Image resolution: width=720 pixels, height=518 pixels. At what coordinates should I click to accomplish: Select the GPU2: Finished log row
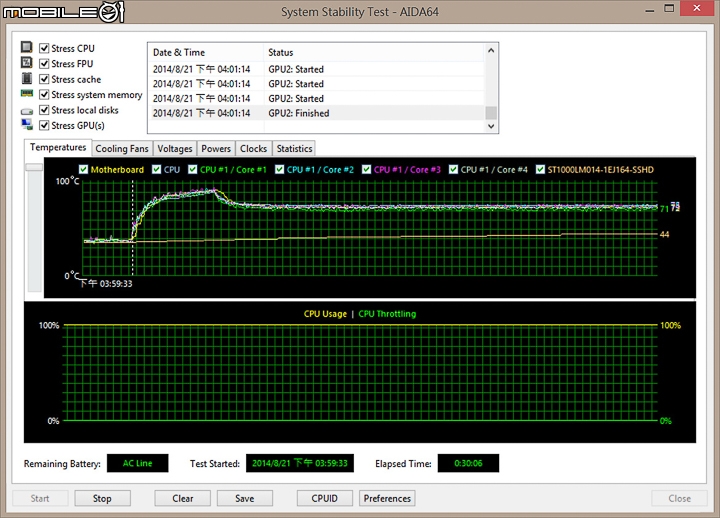(317, 113)
